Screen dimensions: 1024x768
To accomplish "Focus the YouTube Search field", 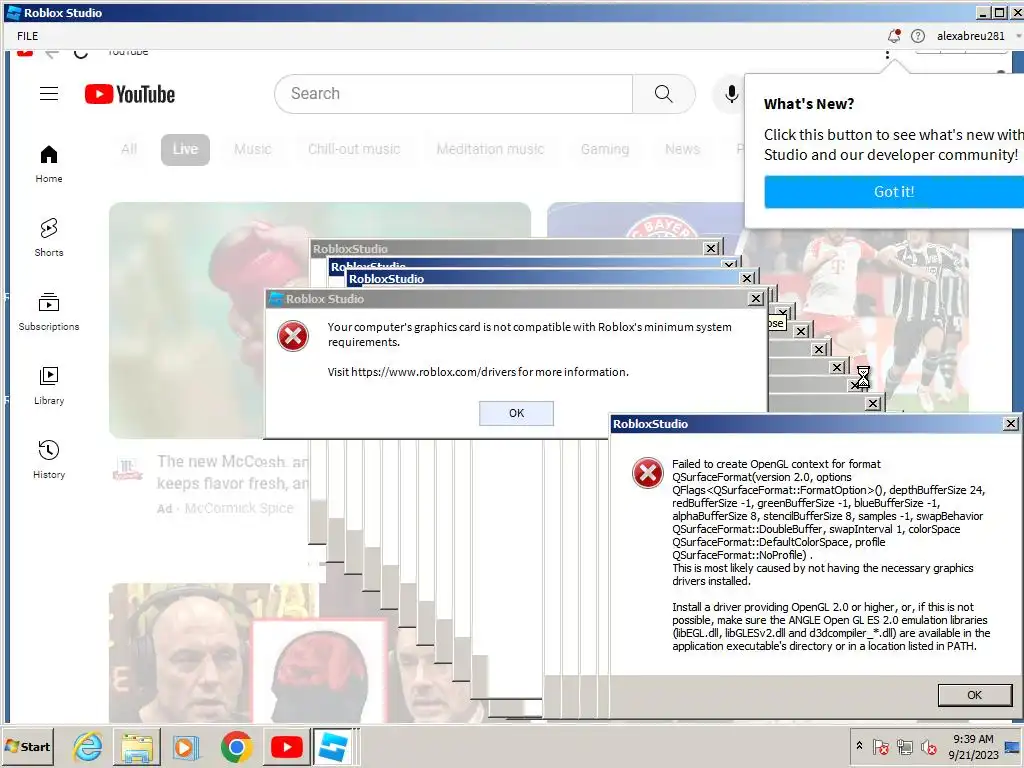I will (x=453, y=93).
